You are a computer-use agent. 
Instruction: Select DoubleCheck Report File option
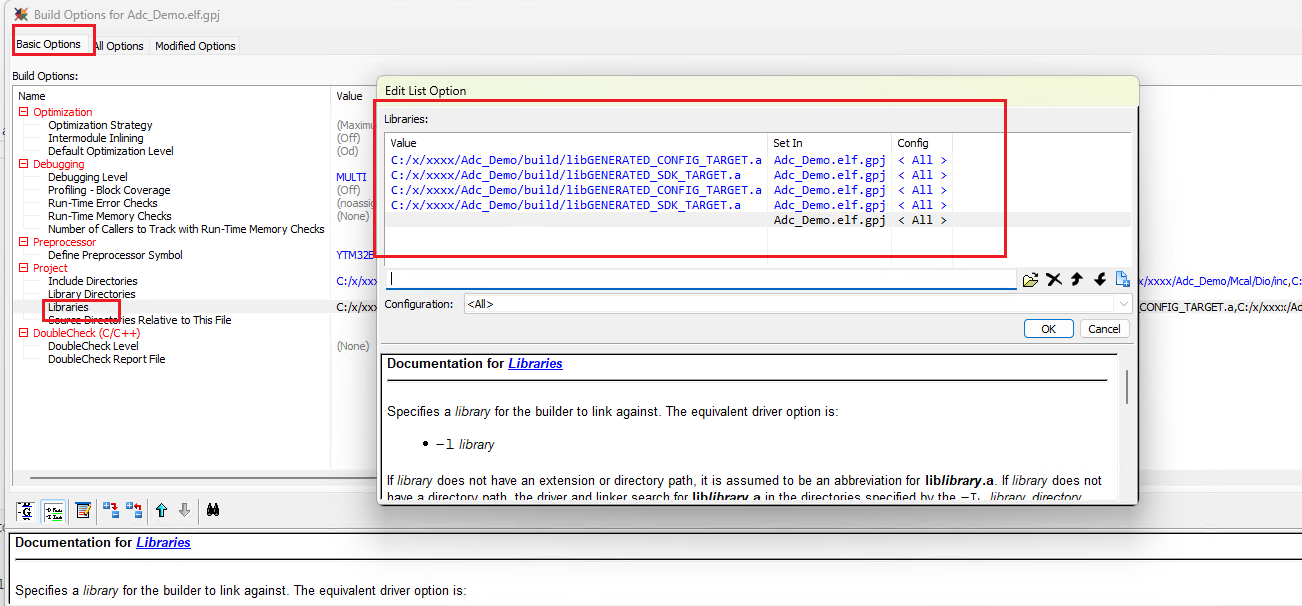coord(106,359)
